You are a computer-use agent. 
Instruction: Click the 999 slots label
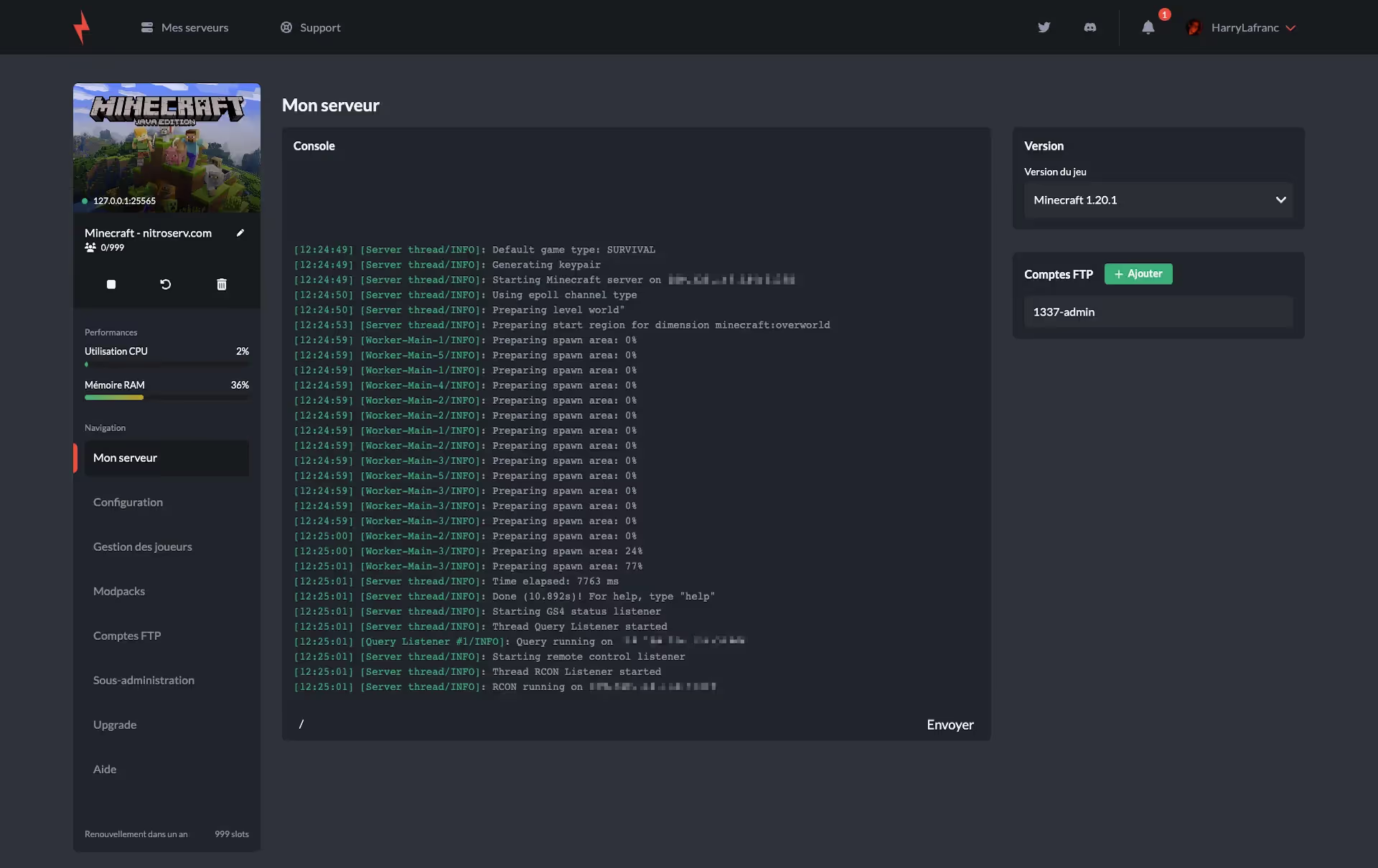[232, 834]
